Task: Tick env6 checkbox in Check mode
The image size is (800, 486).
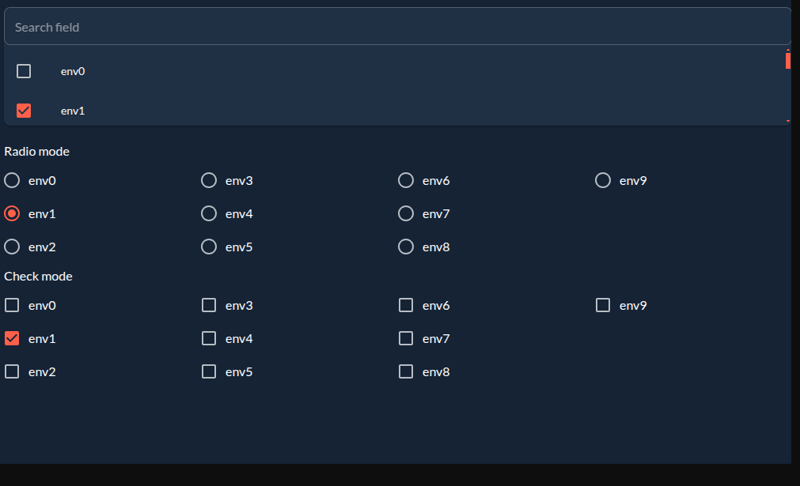Action: tap(406, 306)
